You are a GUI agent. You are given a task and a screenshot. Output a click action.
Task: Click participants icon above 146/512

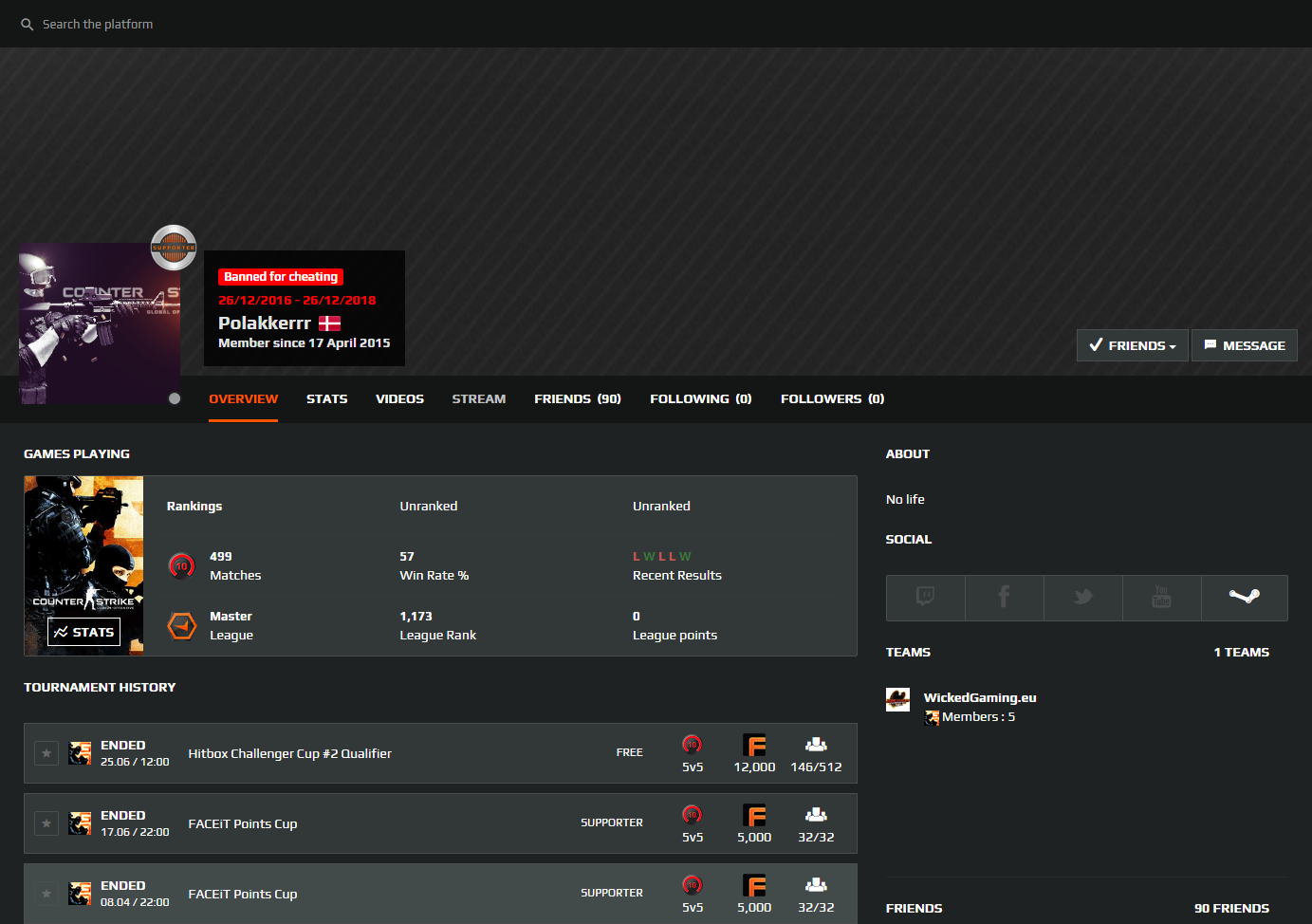tap(816, 745)
